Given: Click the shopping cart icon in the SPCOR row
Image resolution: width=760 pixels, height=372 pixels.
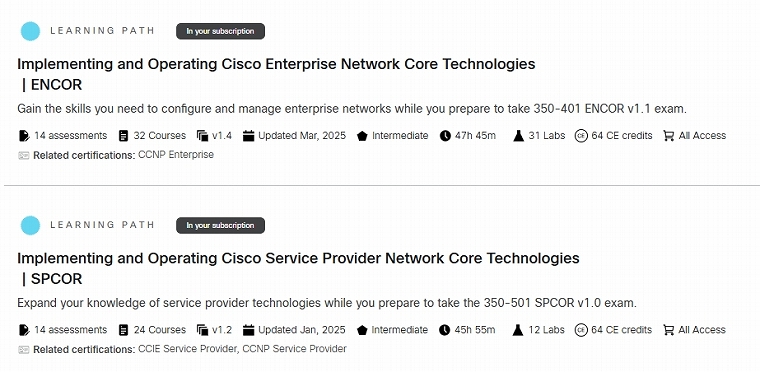Looking at the screenshot, I should coord(668,330).
